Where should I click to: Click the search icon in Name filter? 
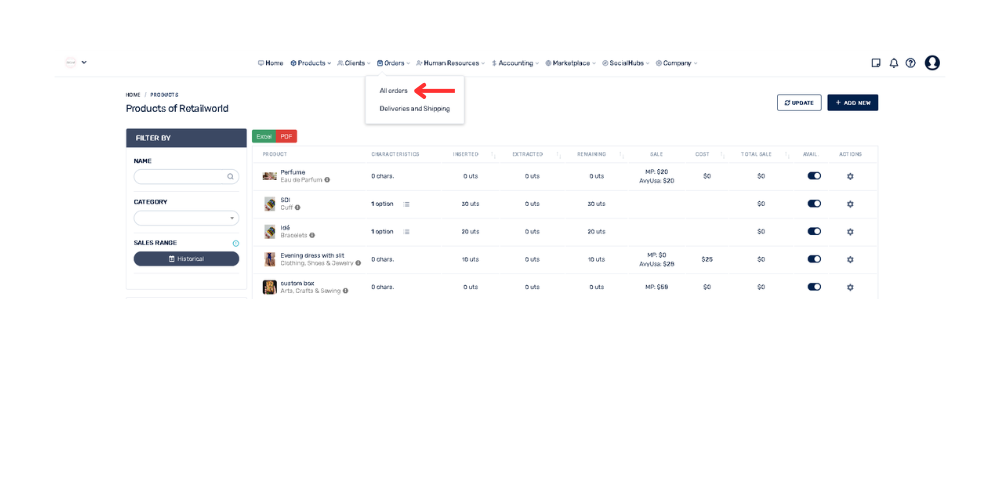pos(230,177)
